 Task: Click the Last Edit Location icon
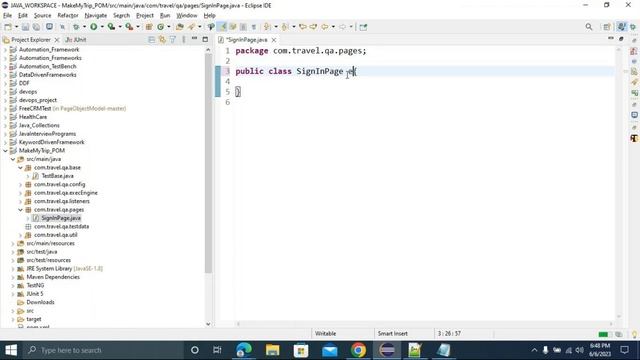(x=303, y=27)
